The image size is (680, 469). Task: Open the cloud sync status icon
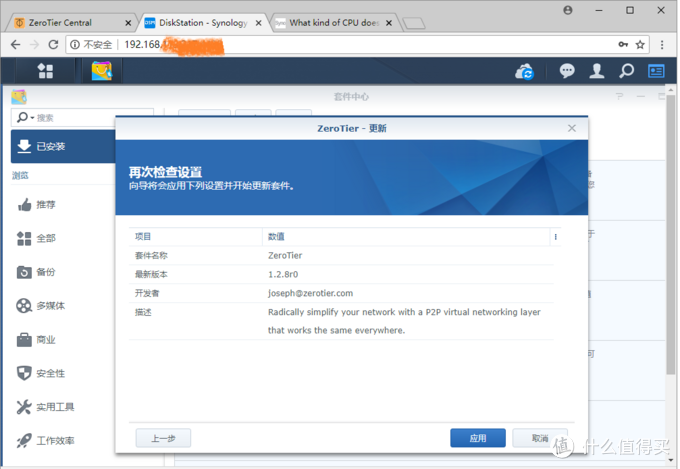click(x=525, y=72)
